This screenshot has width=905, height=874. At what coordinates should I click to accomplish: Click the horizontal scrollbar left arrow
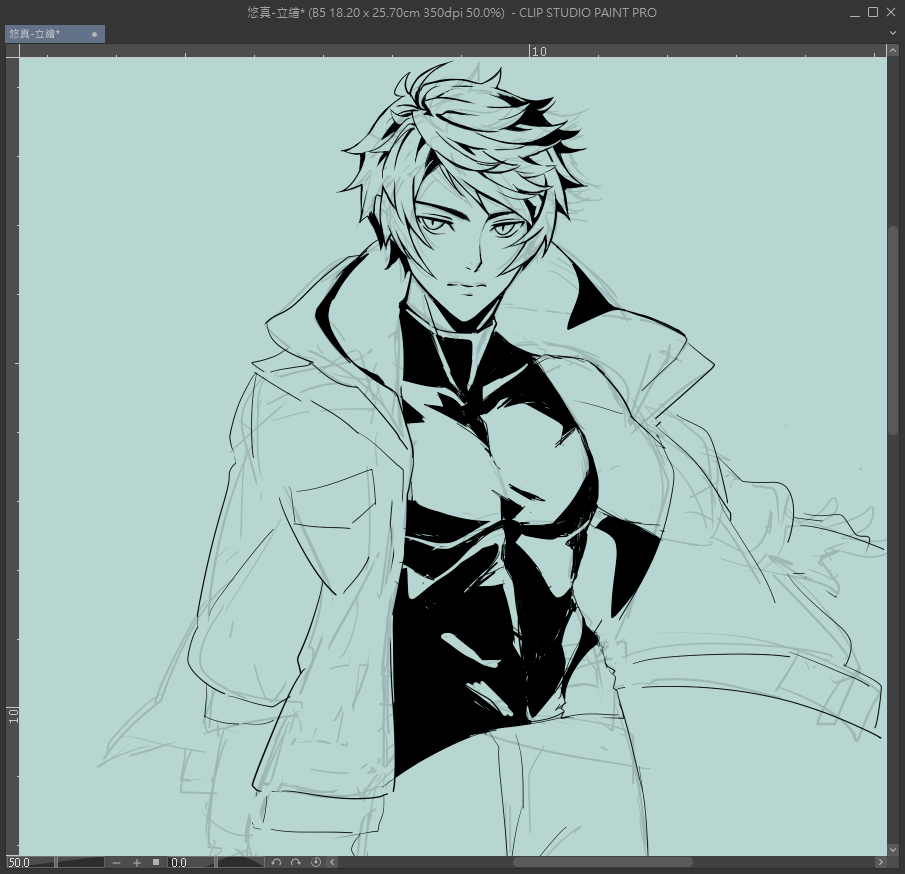(332, 862)
